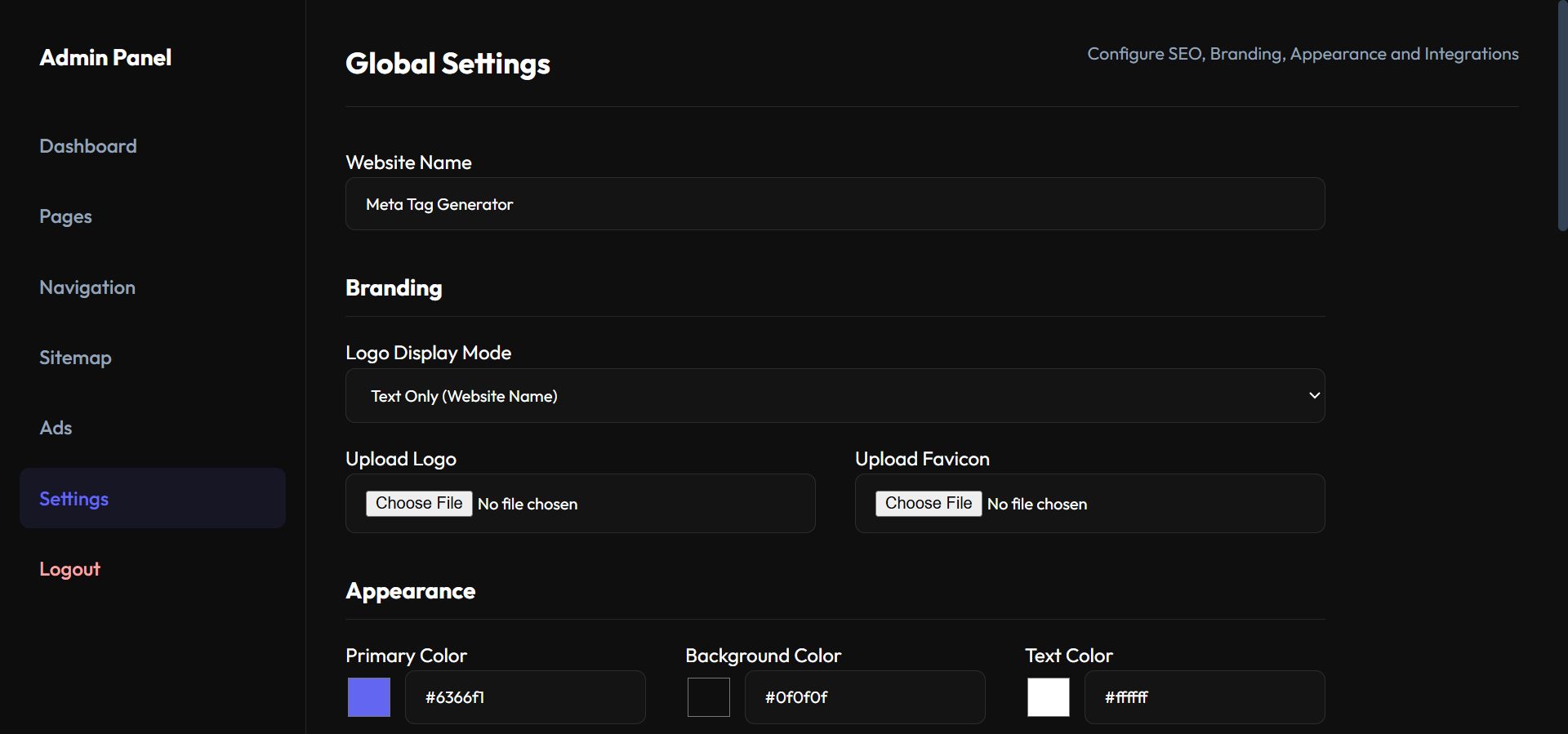Open the Text Color swatch picker

pos(1049,697)
